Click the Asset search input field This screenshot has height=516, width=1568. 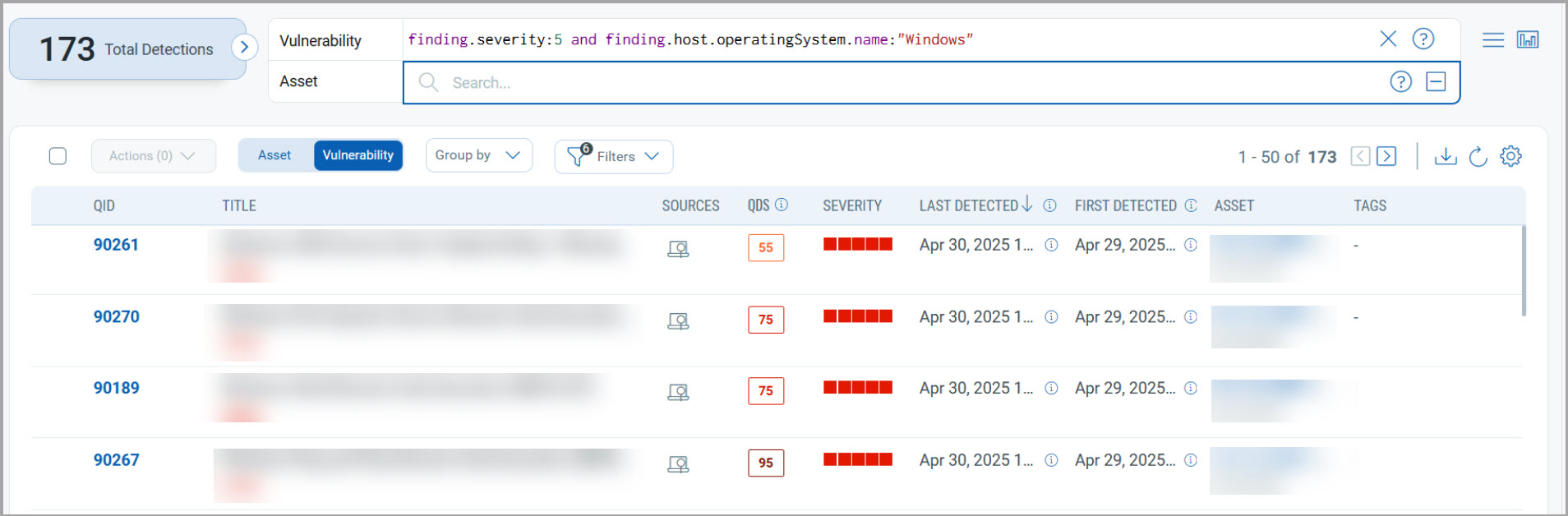(x=904, y=82)
